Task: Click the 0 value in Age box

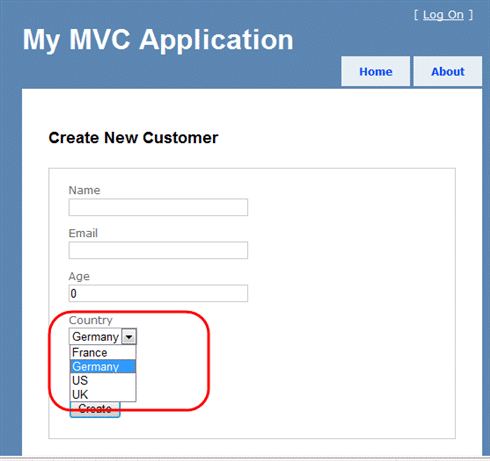Action: click(74, 294)
